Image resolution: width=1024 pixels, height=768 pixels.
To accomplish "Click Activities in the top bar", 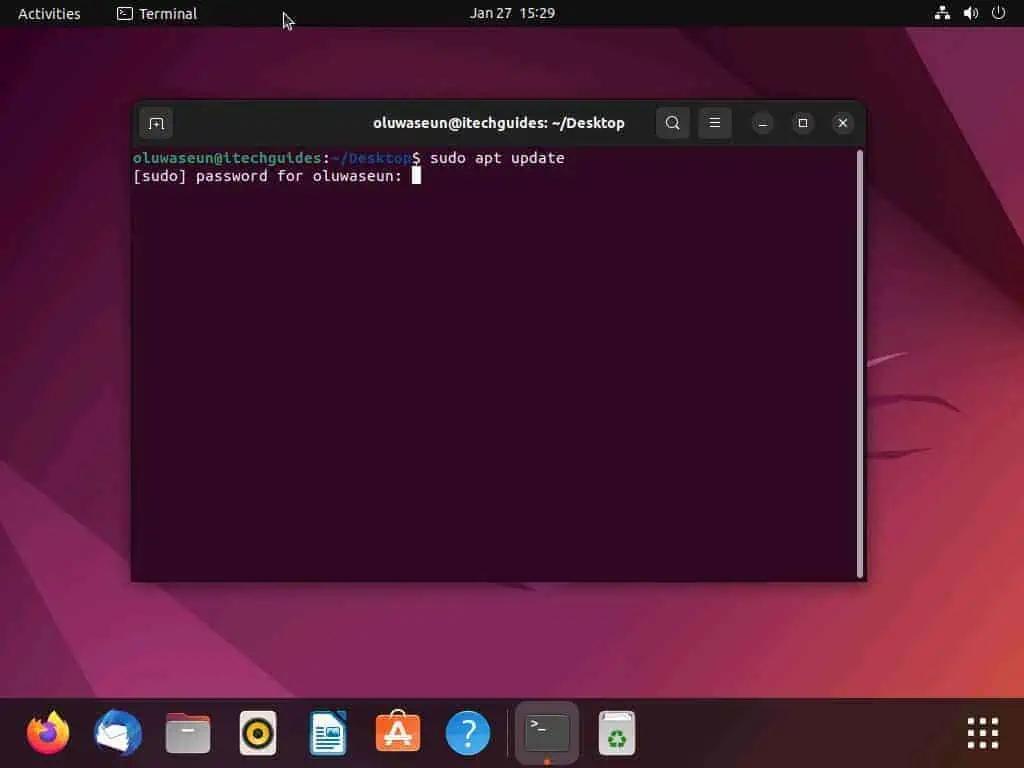I will (48, 13).
